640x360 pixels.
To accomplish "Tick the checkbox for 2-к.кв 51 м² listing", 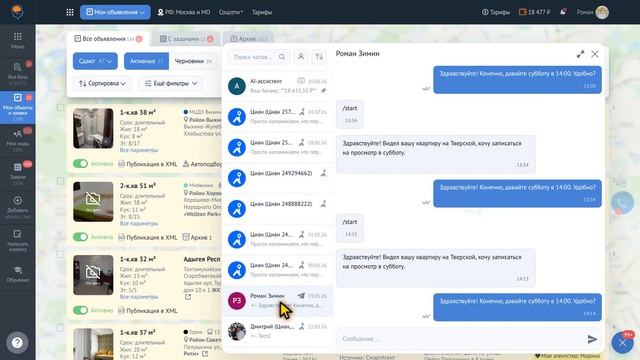I will [60, 181].
